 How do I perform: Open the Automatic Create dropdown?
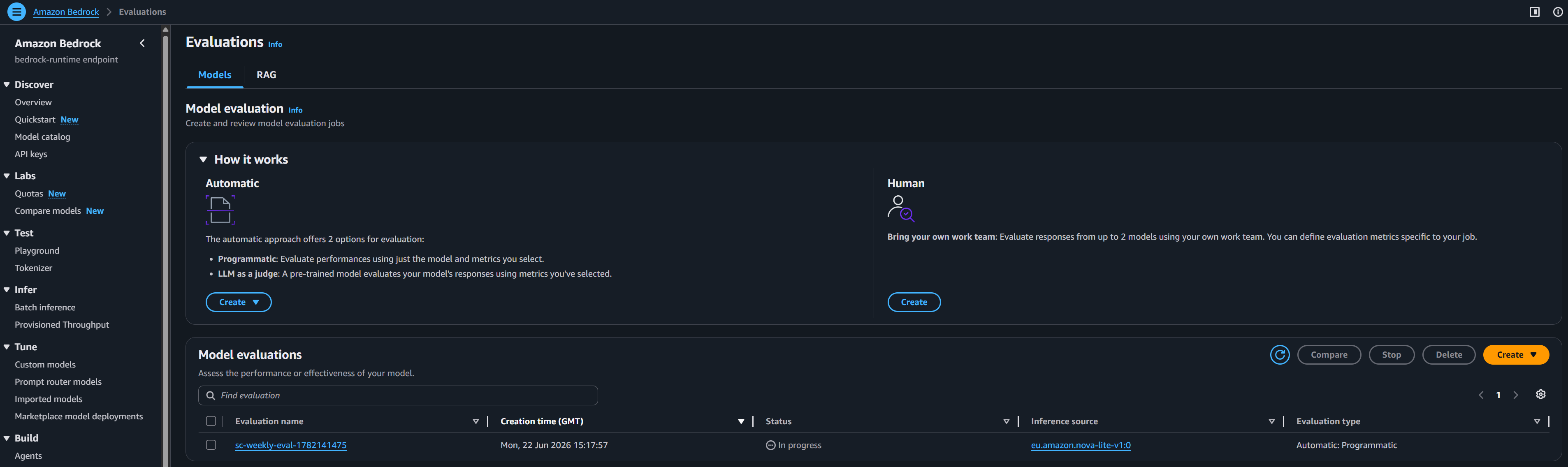click(239, 302)
